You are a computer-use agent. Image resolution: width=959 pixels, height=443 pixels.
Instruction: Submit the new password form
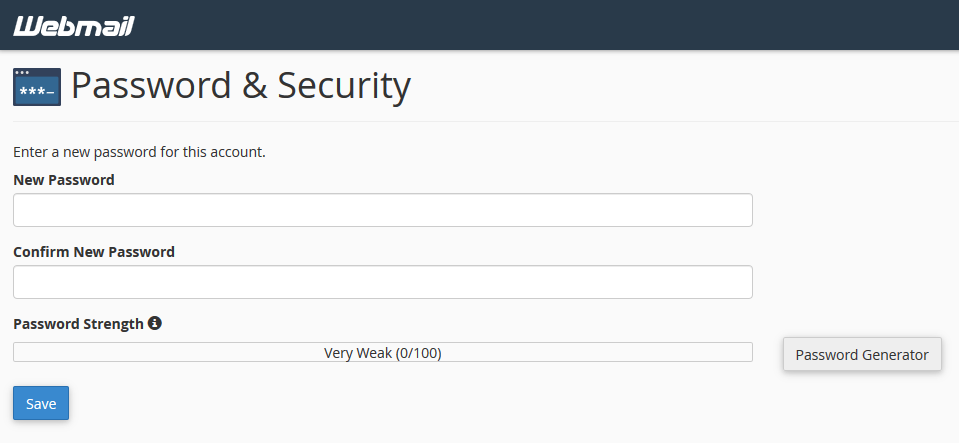pyautogui.click(x=41, y=403)
